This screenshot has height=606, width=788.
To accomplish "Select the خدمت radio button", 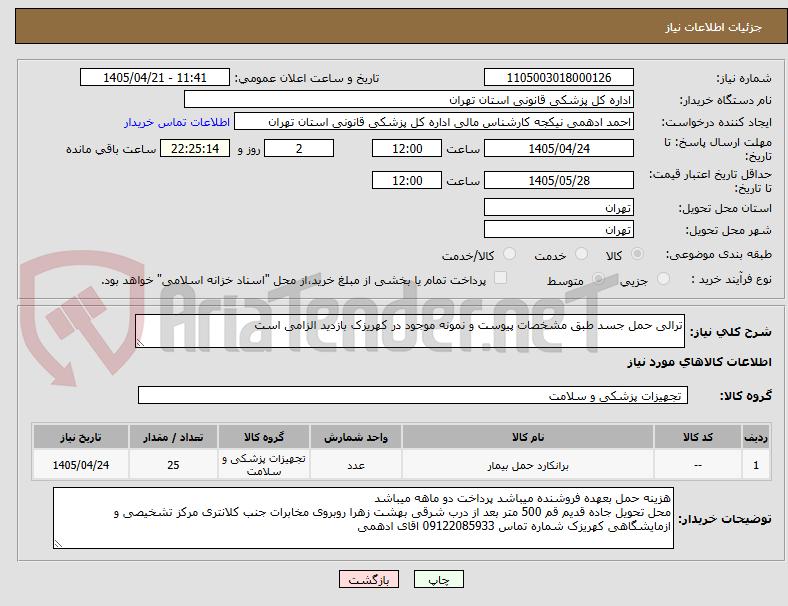I will [x=581, y=254].
